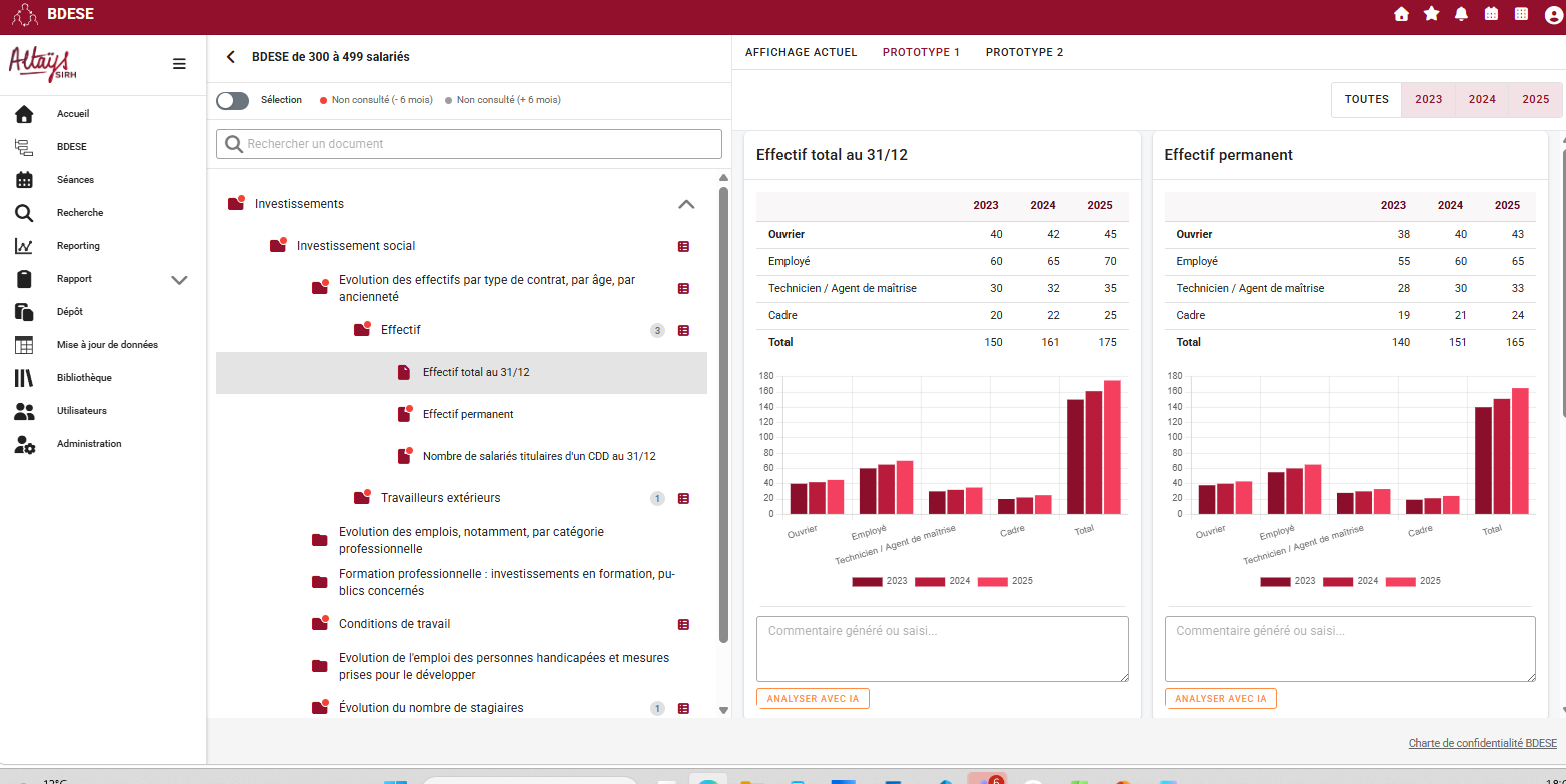
Task: Go back using the left arrow icon
Action: pyautogui.click(x=231, y=57)
